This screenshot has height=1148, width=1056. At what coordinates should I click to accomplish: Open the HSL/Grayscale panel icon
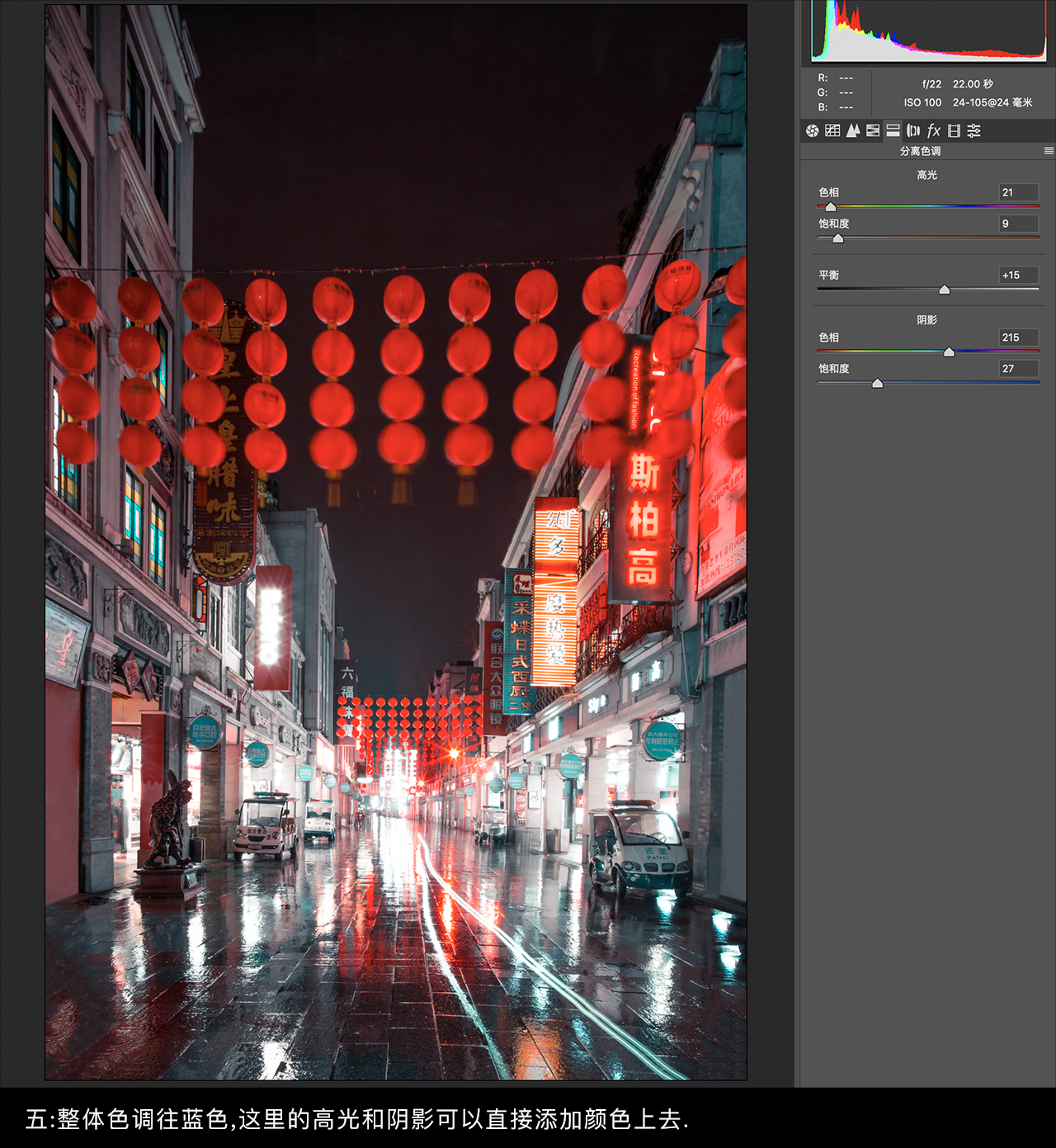tap(873, 130)
